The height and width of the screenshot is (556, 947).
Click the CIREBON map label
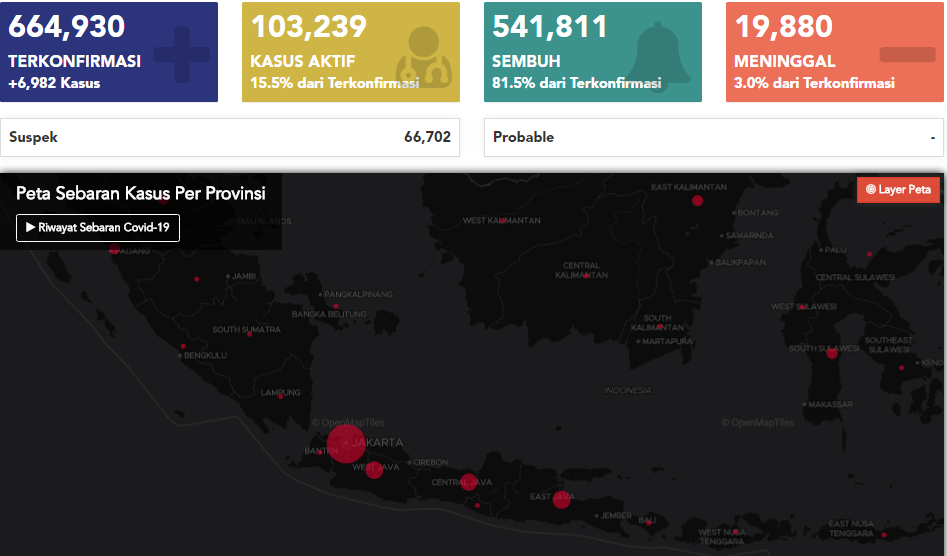[431, 462]
